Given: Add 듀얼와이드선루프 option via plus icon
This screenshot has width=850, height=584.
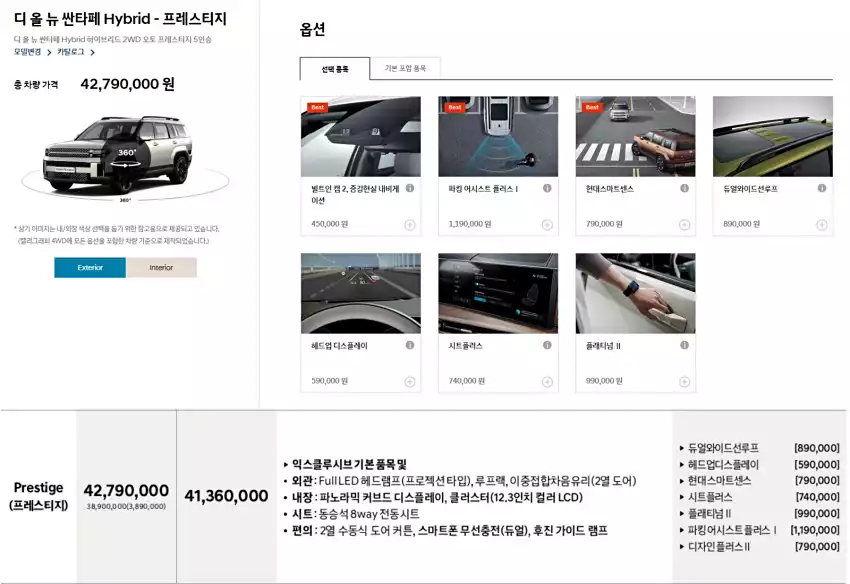Looking at the screenshot, I should click(822, 224).
